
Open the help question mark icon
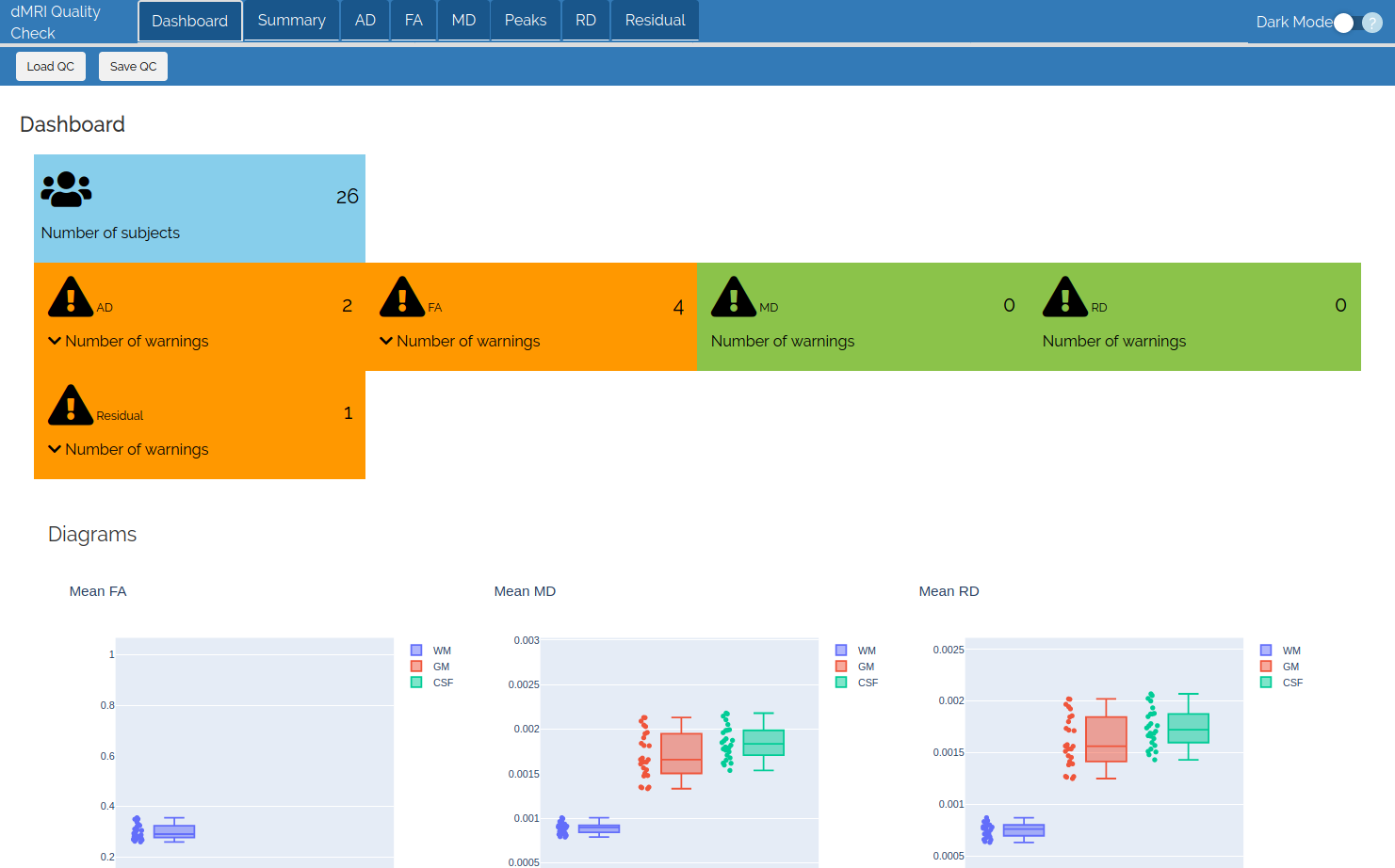[x=1372, y=23]
